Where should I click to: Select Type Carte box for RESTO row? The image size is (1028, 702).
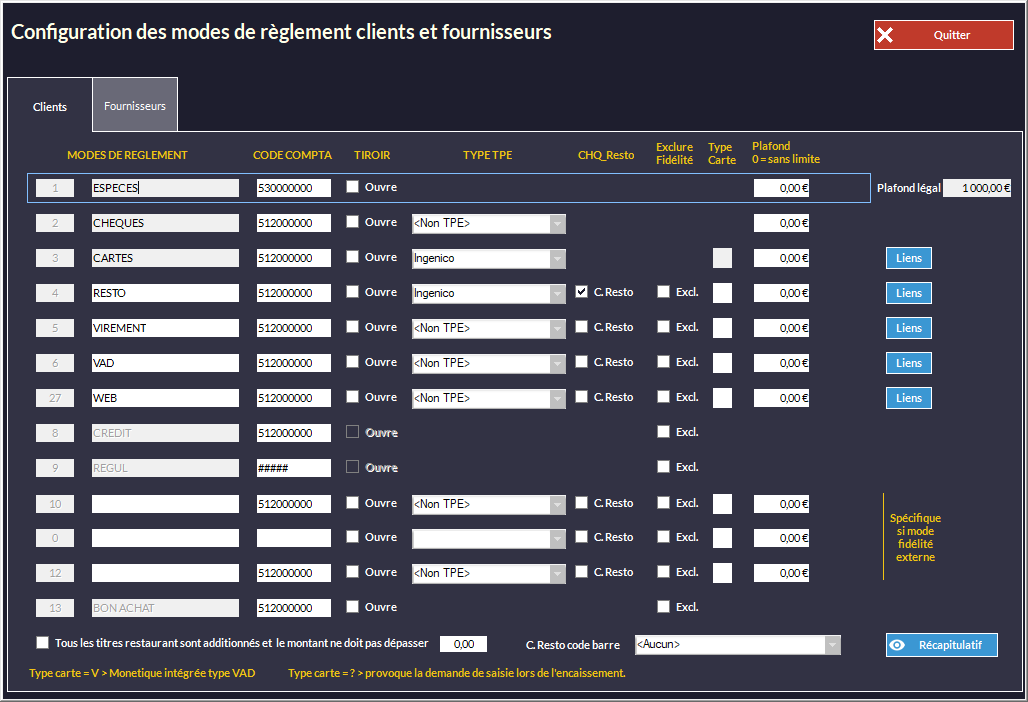point(722,293)
